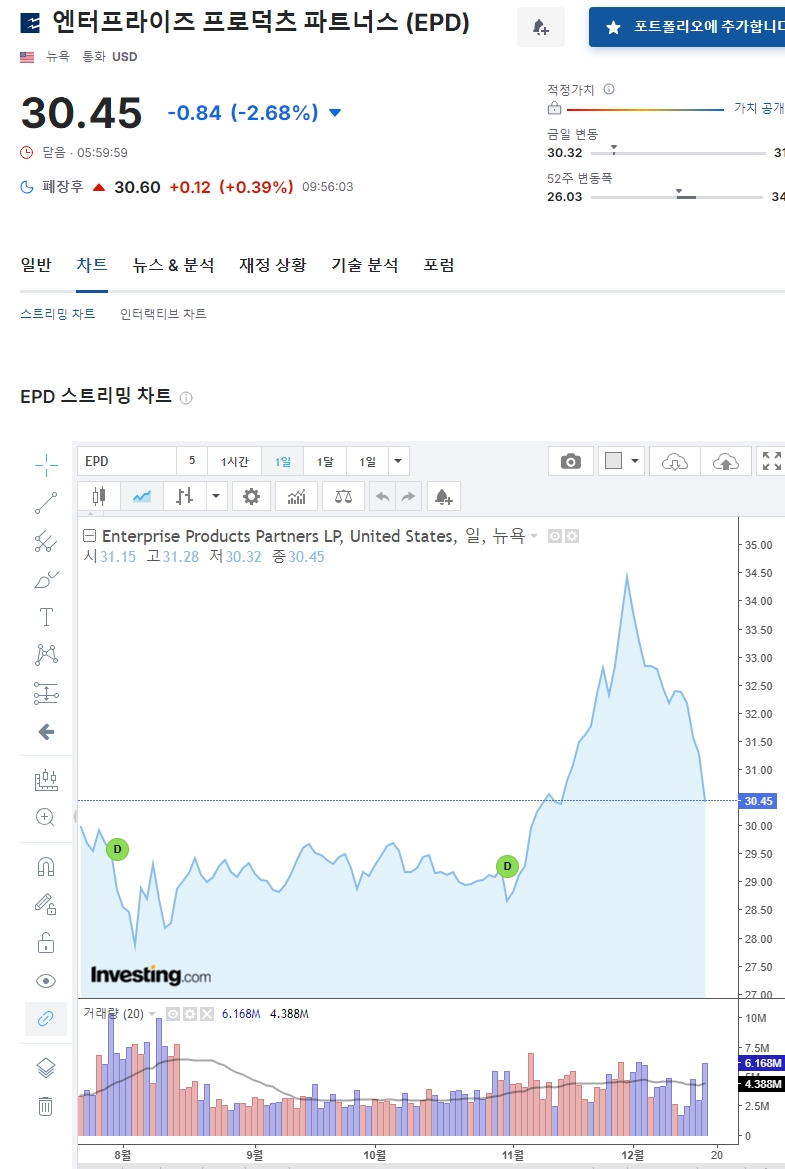Select the XABCD pattern tool
785x1169 pixels.
46,655
